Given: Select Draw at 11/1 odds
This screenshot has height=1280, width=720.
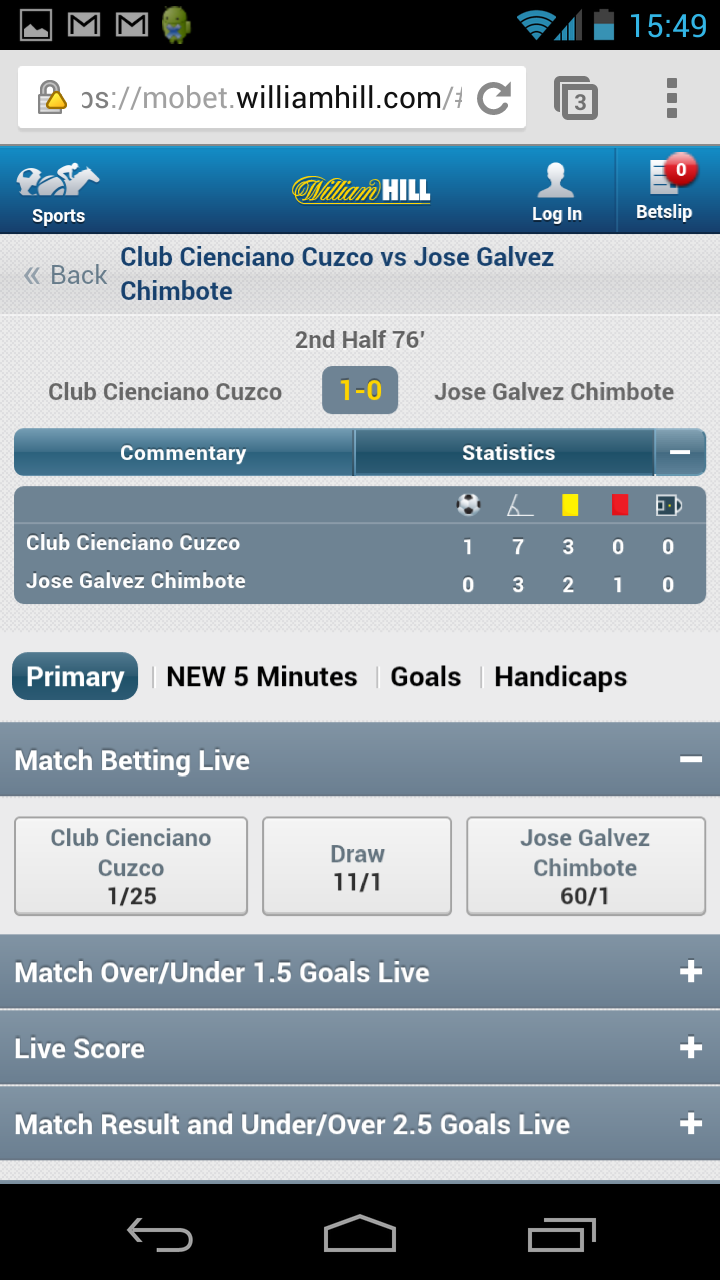Looking at the screenshot, I should 357,866.
